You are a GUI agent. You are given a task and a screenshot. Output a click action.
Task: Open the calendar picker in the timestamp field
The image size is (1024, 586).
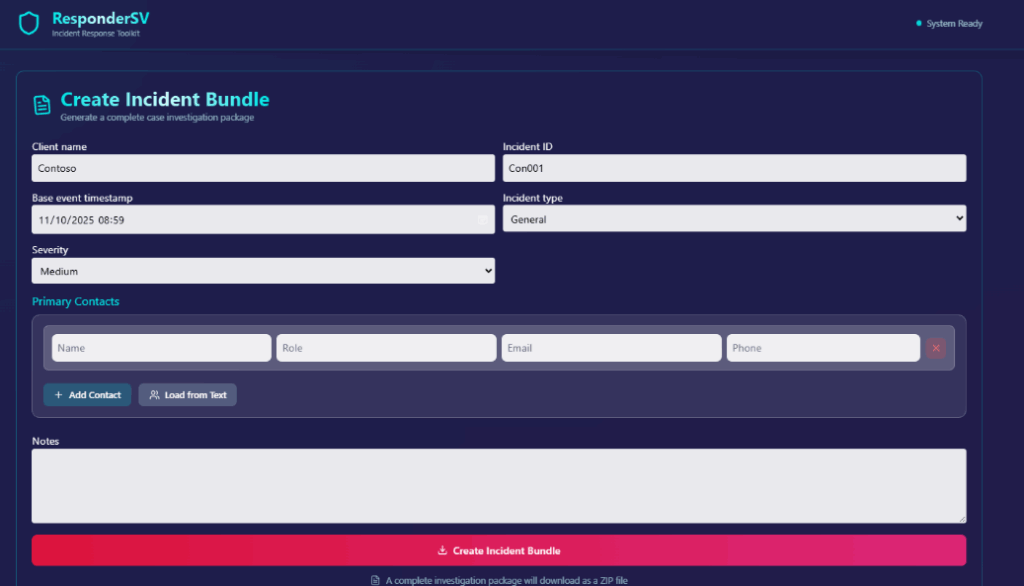coord(482,219)
